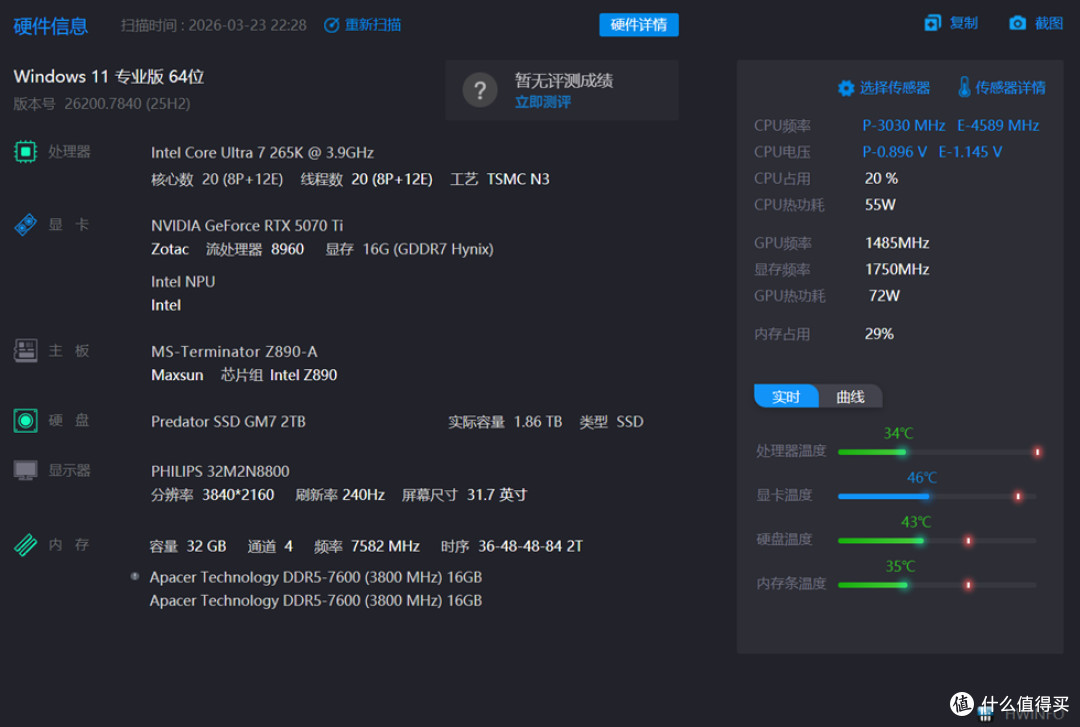Click the 72W GPU power value
1080x727 pixels.
pos(884,296)
